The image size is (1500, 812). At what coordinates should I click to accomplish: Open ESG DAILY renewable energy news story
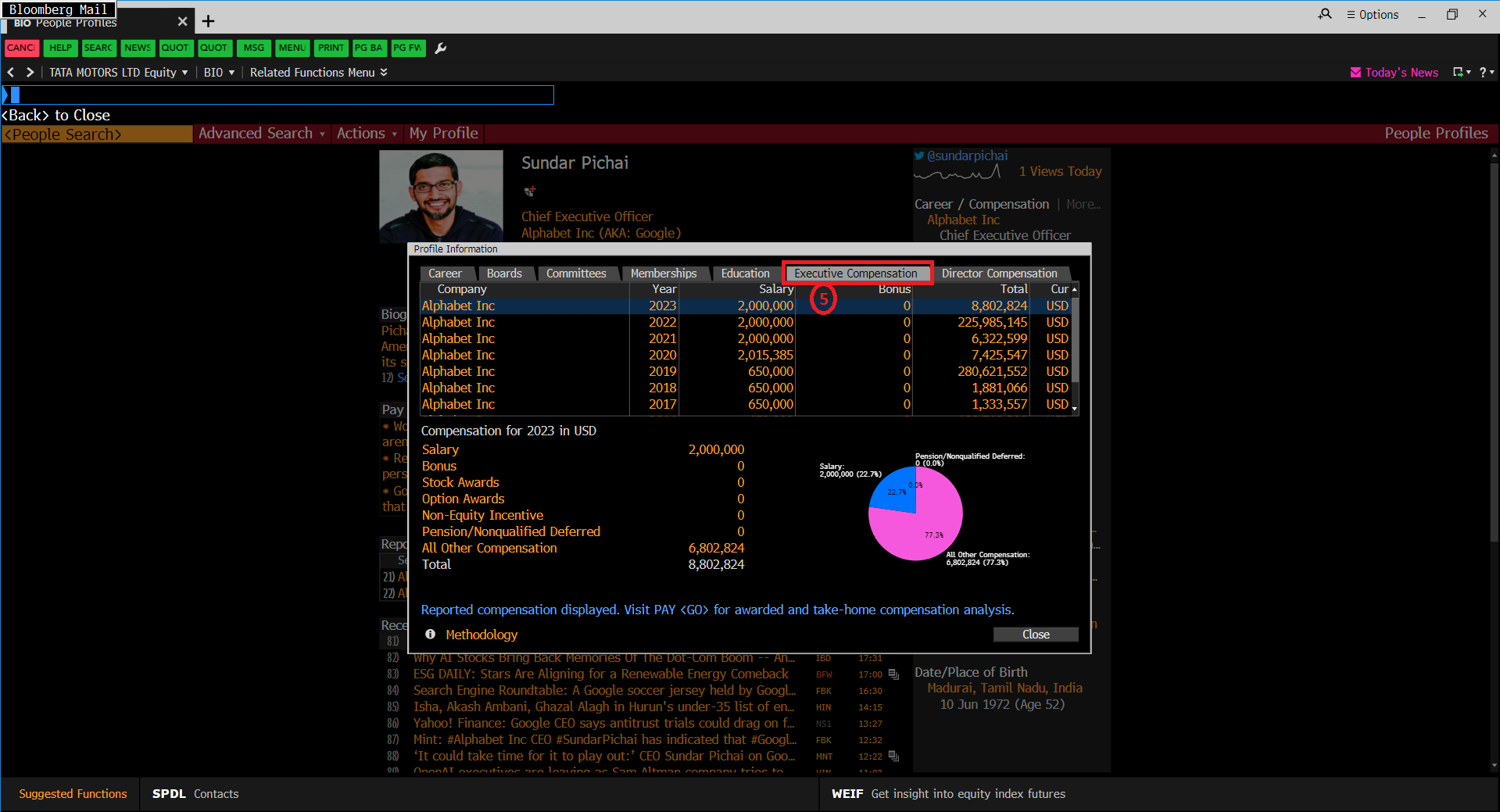coord(600,674)
